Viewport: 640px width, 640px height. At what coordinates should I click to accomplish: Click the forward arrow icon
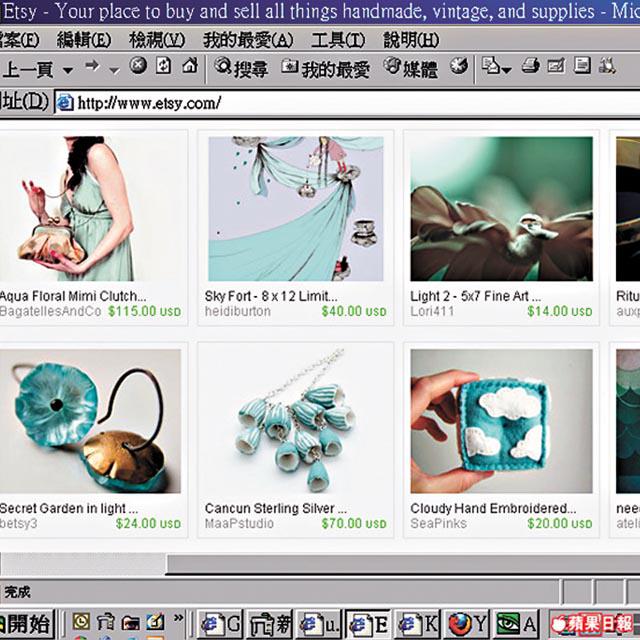[92, 65]
